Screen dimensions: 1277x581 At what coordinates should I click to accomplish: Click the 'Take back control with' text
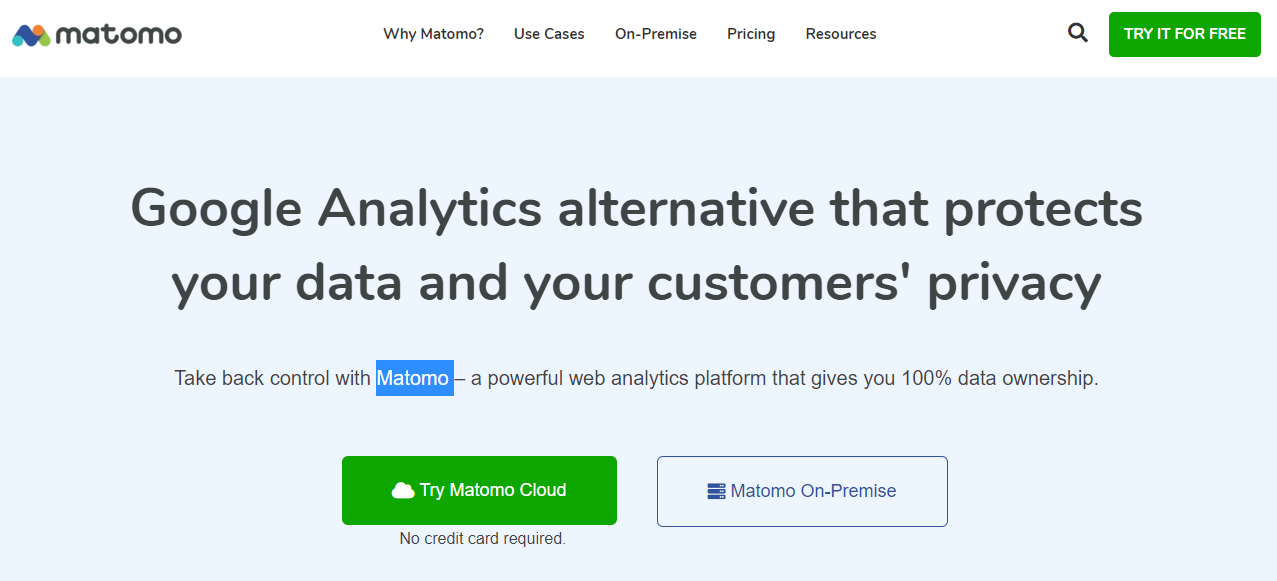point(273,378)
